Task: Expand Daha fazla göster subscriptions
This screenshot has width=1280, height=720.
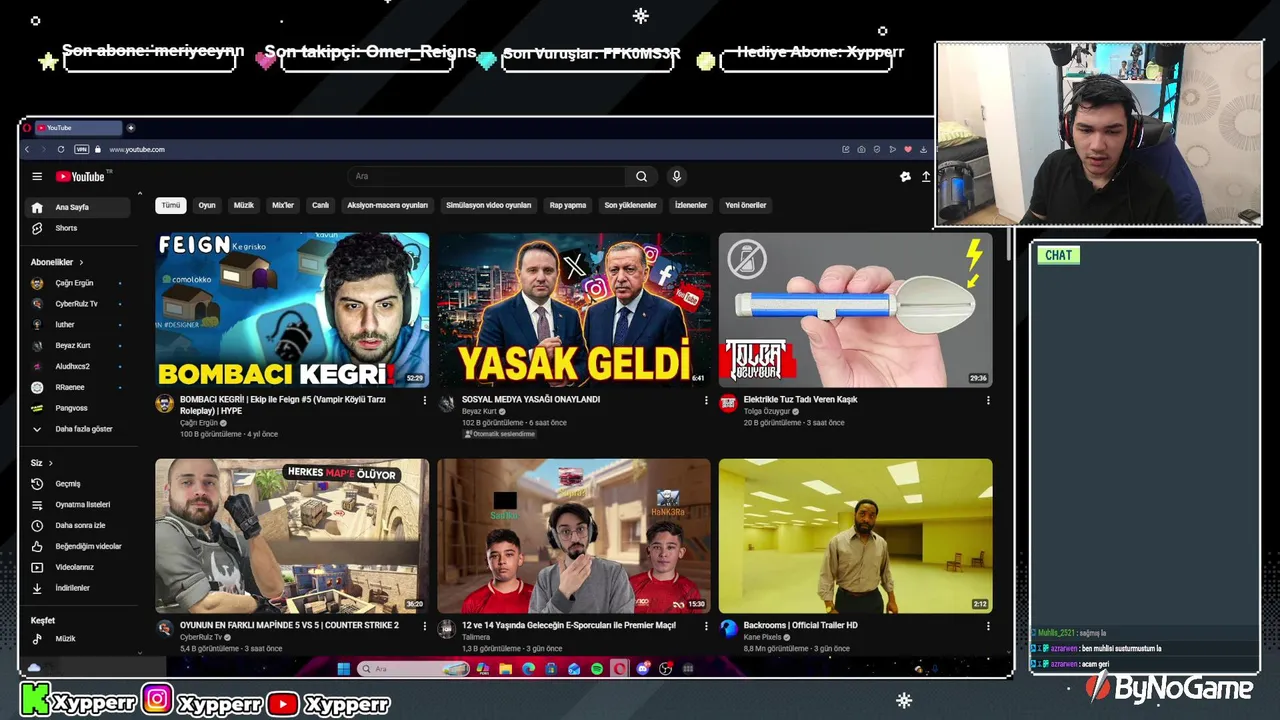Action: point(77,429)
